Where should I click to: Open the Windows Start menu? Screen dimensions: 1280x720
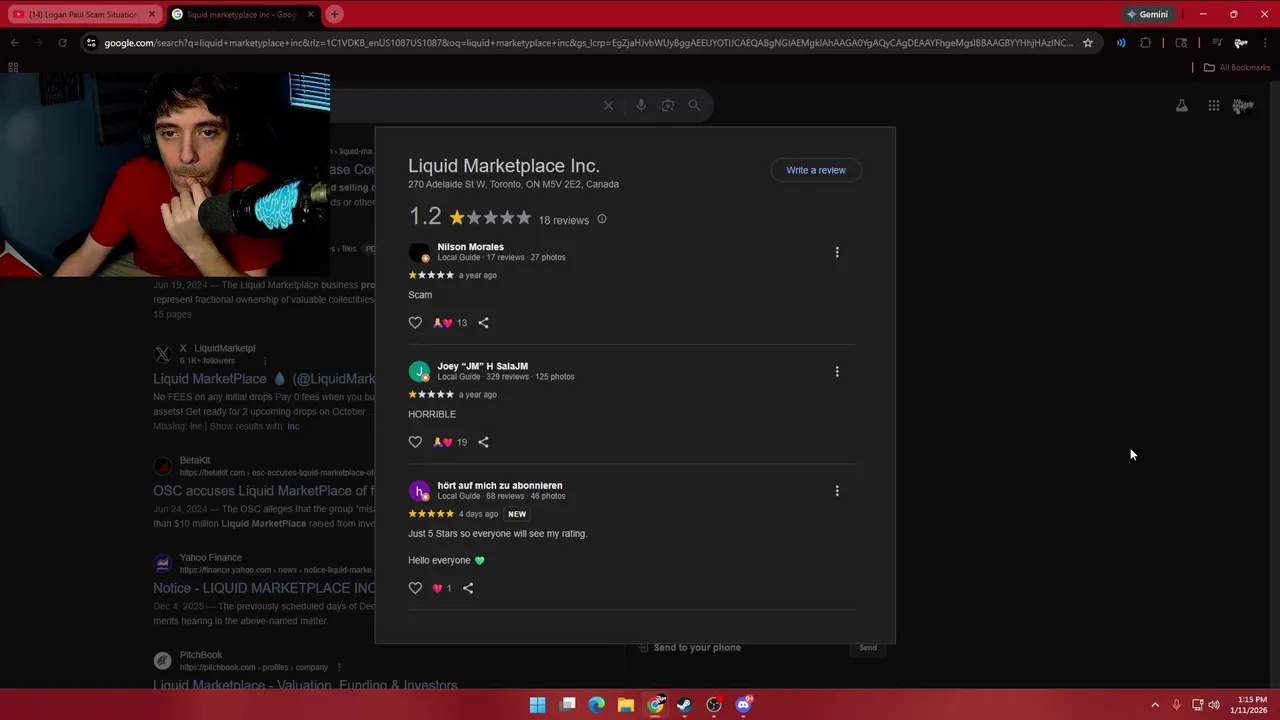pos(537,705)
